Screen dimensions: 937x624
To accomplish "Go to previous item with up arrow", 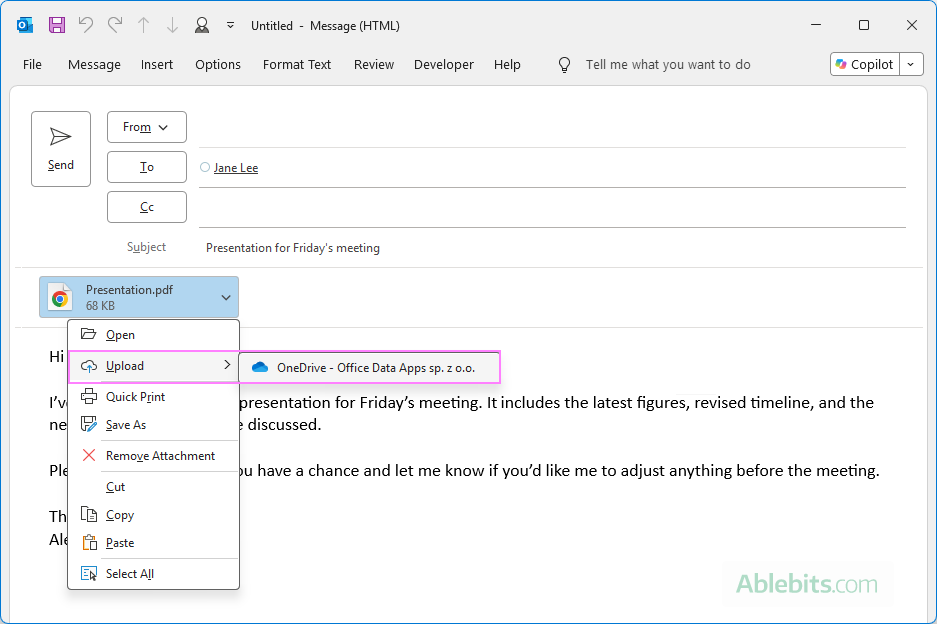I will pyautogui.click(x=143, y=25).
